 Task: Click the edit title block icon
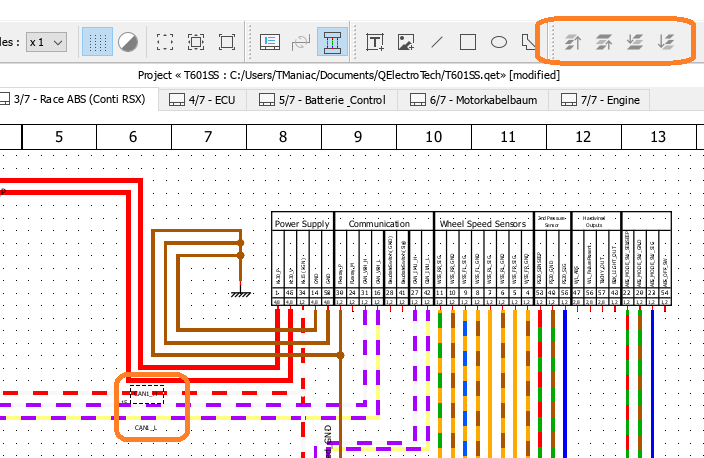click(x=269, y=42)
